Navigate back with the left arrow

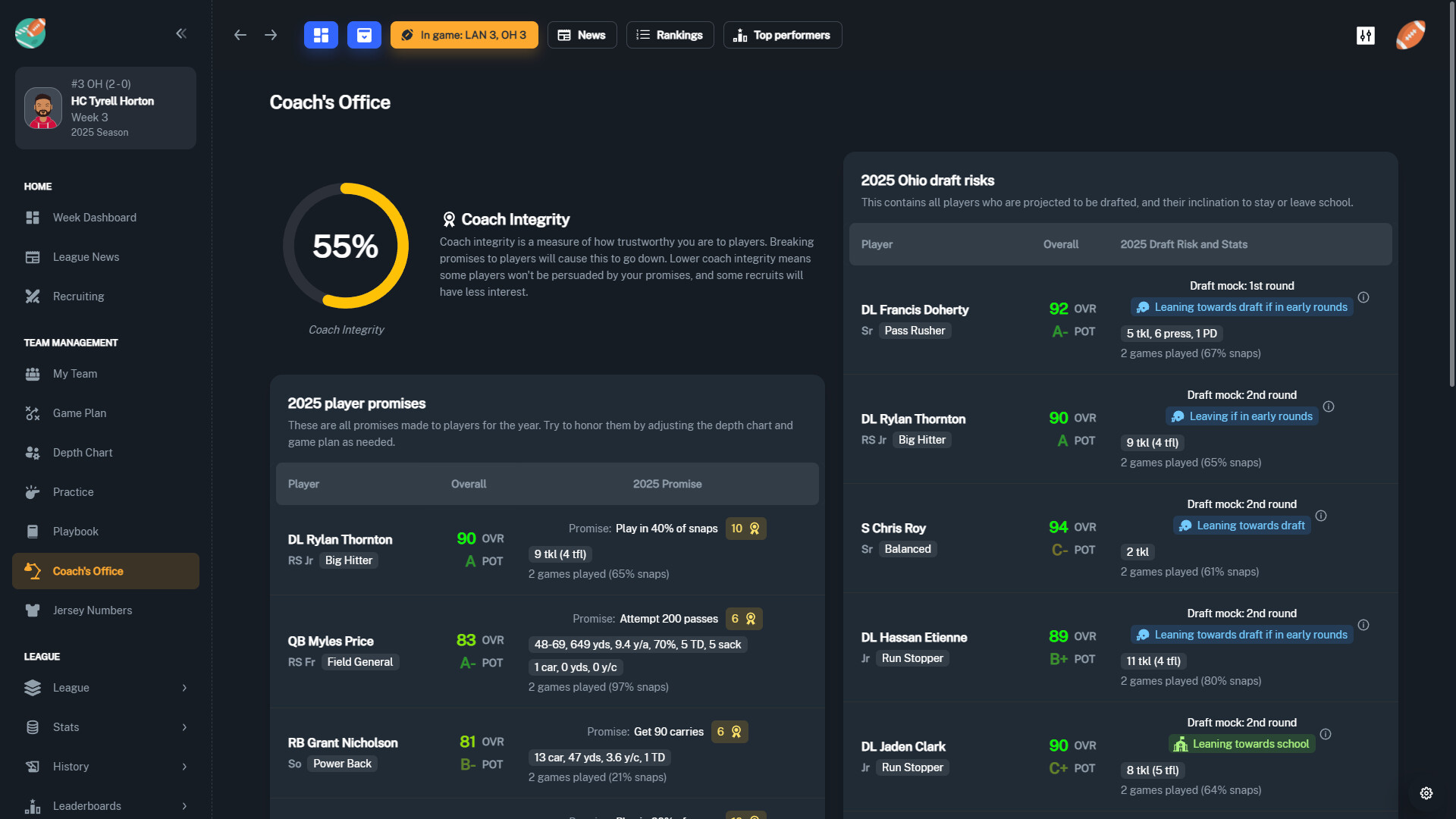tap(240, 35)
